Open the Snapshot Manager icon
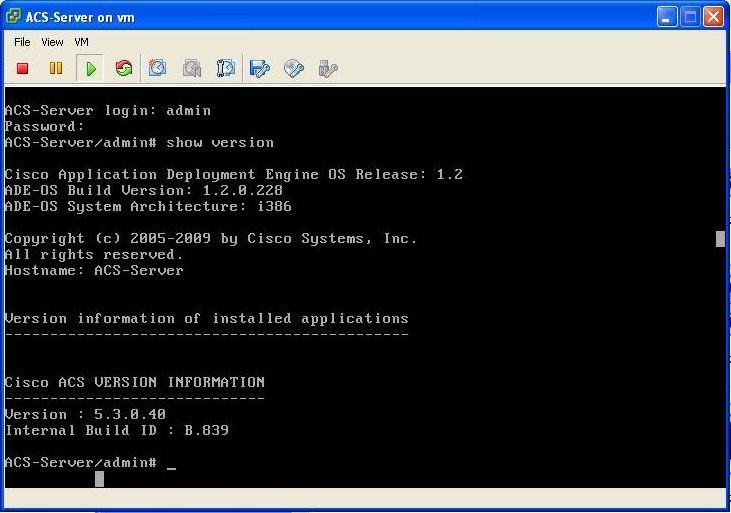This screenshot has width=731, height=513. (x=226, y=68)
